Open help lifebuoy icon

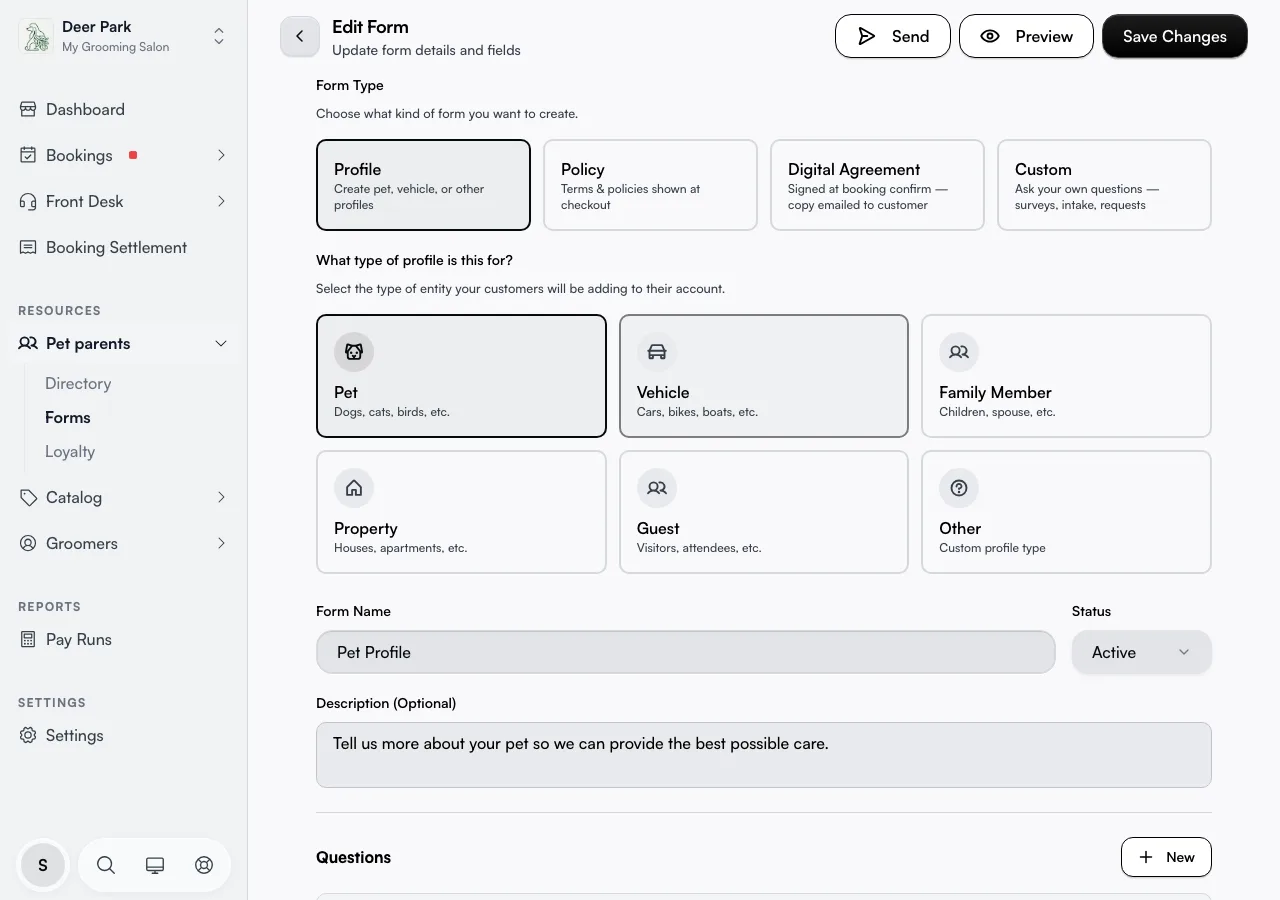coord(204,865)
